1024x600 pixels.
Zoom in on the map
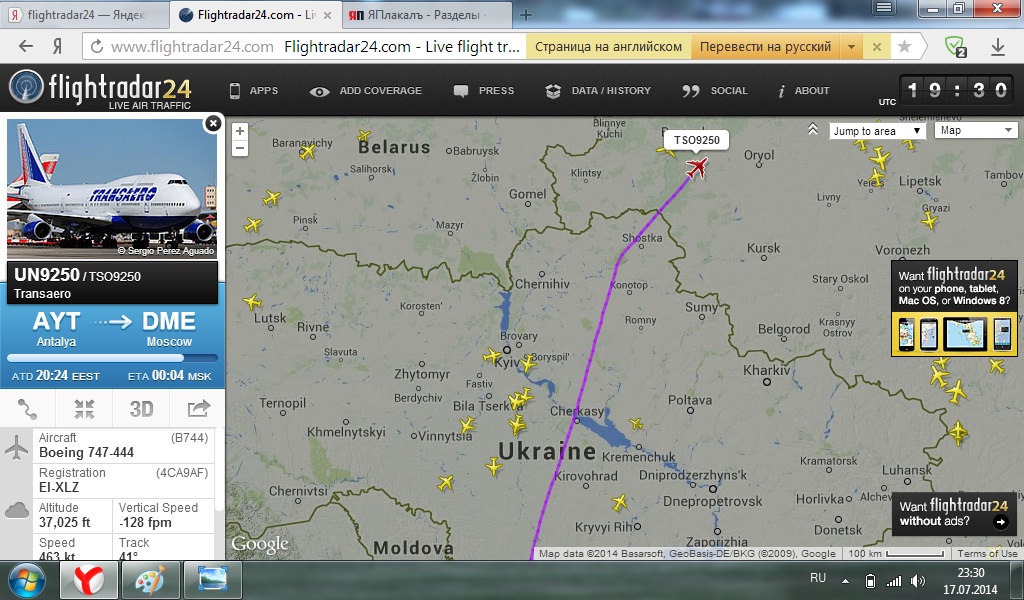pos(240,131)
